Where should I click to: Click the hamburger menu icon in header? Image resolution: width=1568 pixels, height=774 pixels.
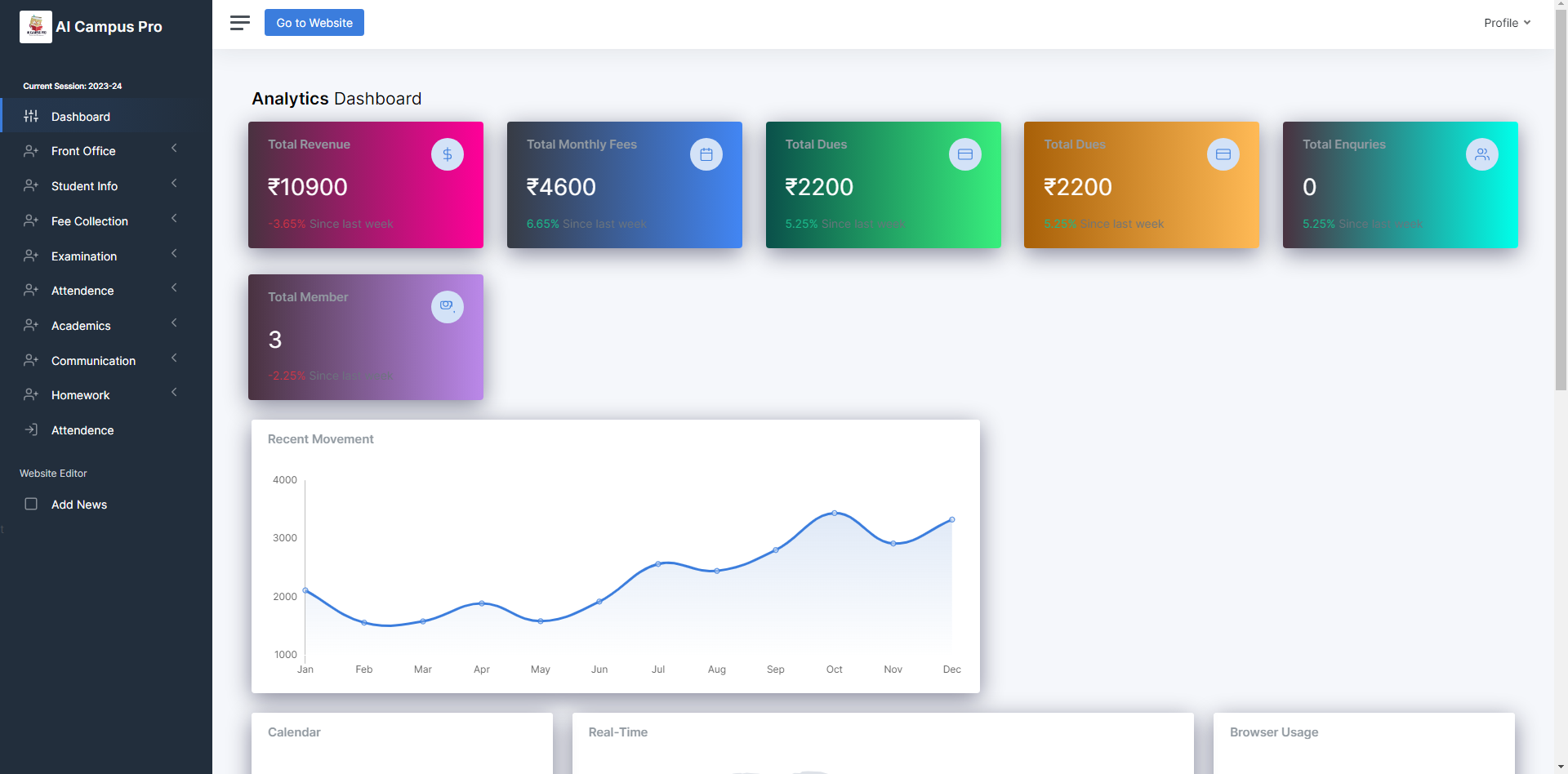pyautogui.click(x=239, y=23)
